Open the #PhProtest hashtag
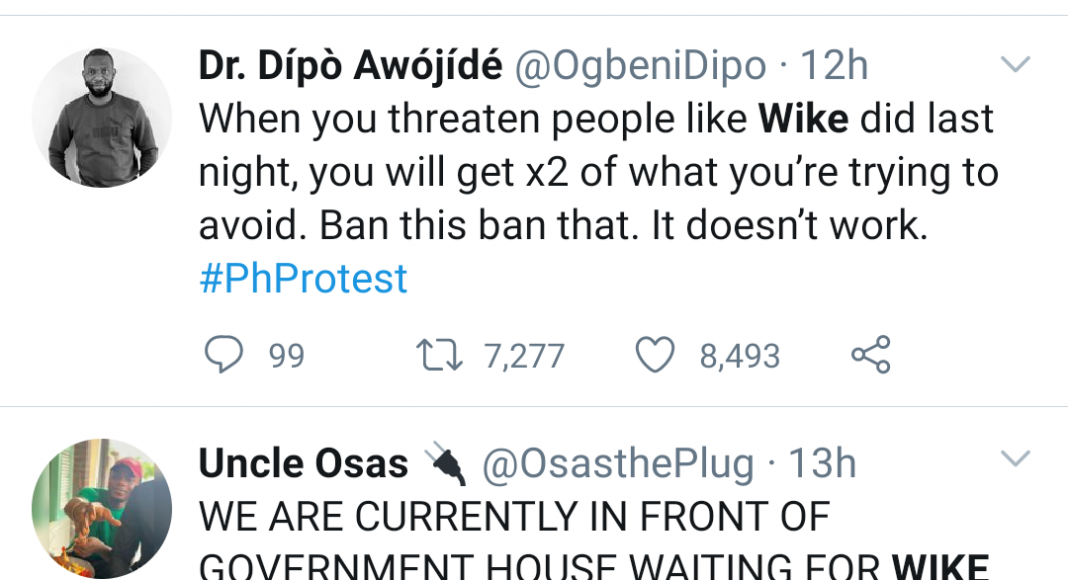The height and width of the screenshot is (580, 1068). (x=303, y=278)
